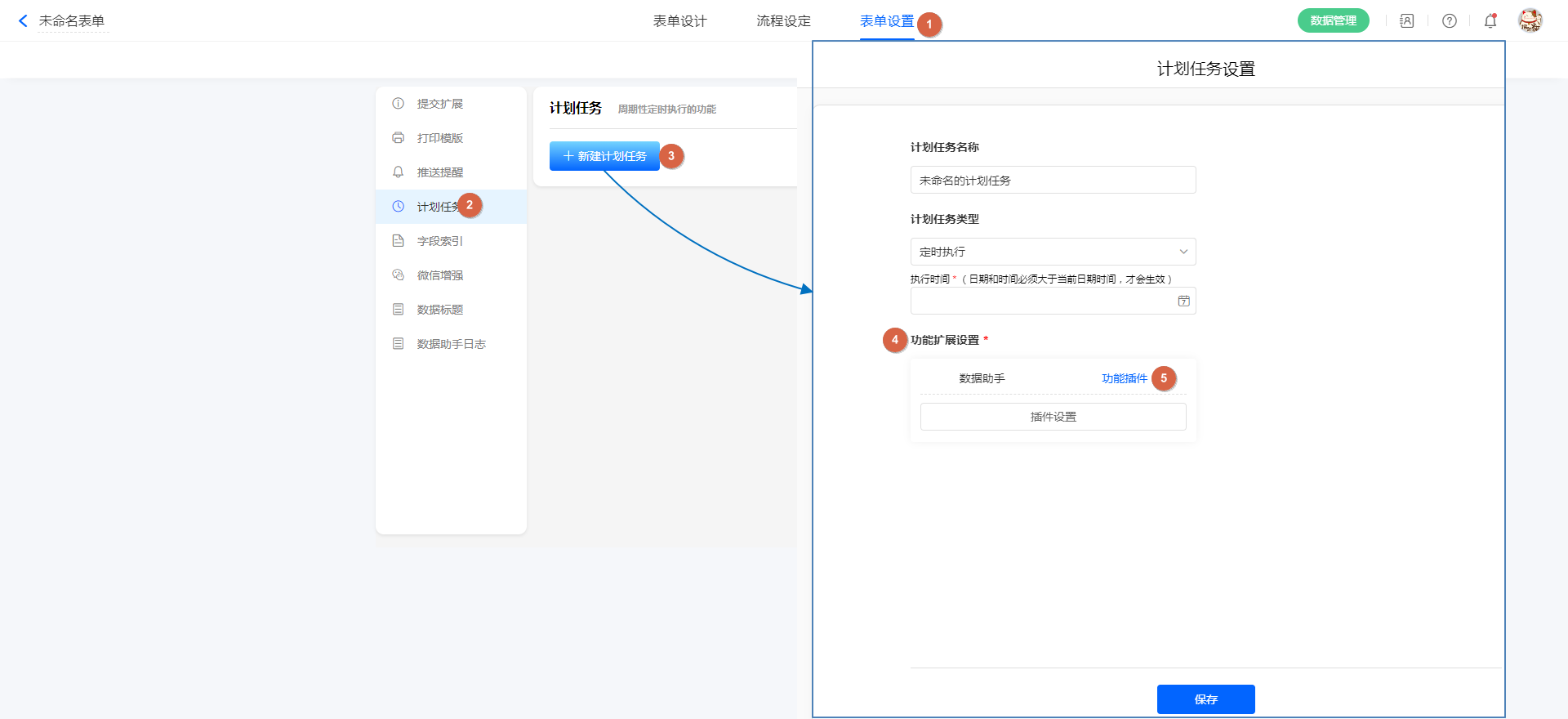Click the printer icon for 打印模版
This screenshot has width=1568, height=719.
(x=399, y=138)
